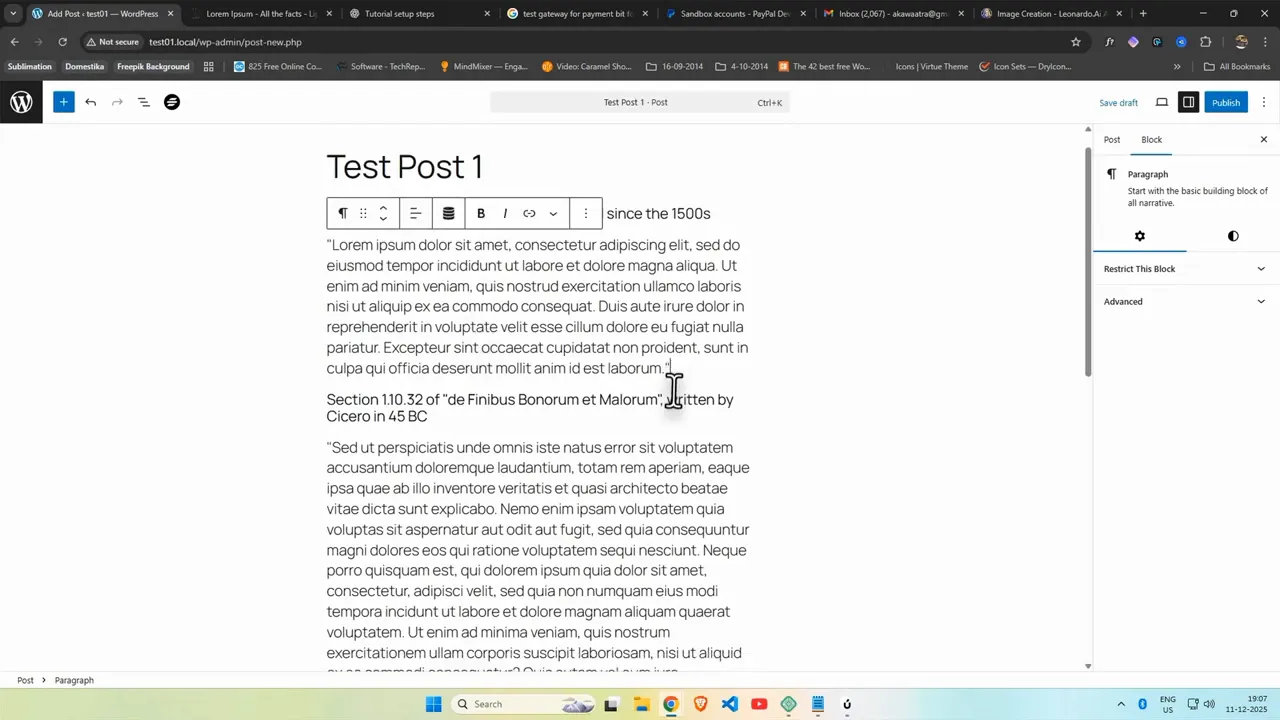
Task: Click the WordPress logo in the editor corner
Action: (x=21, y=102)
